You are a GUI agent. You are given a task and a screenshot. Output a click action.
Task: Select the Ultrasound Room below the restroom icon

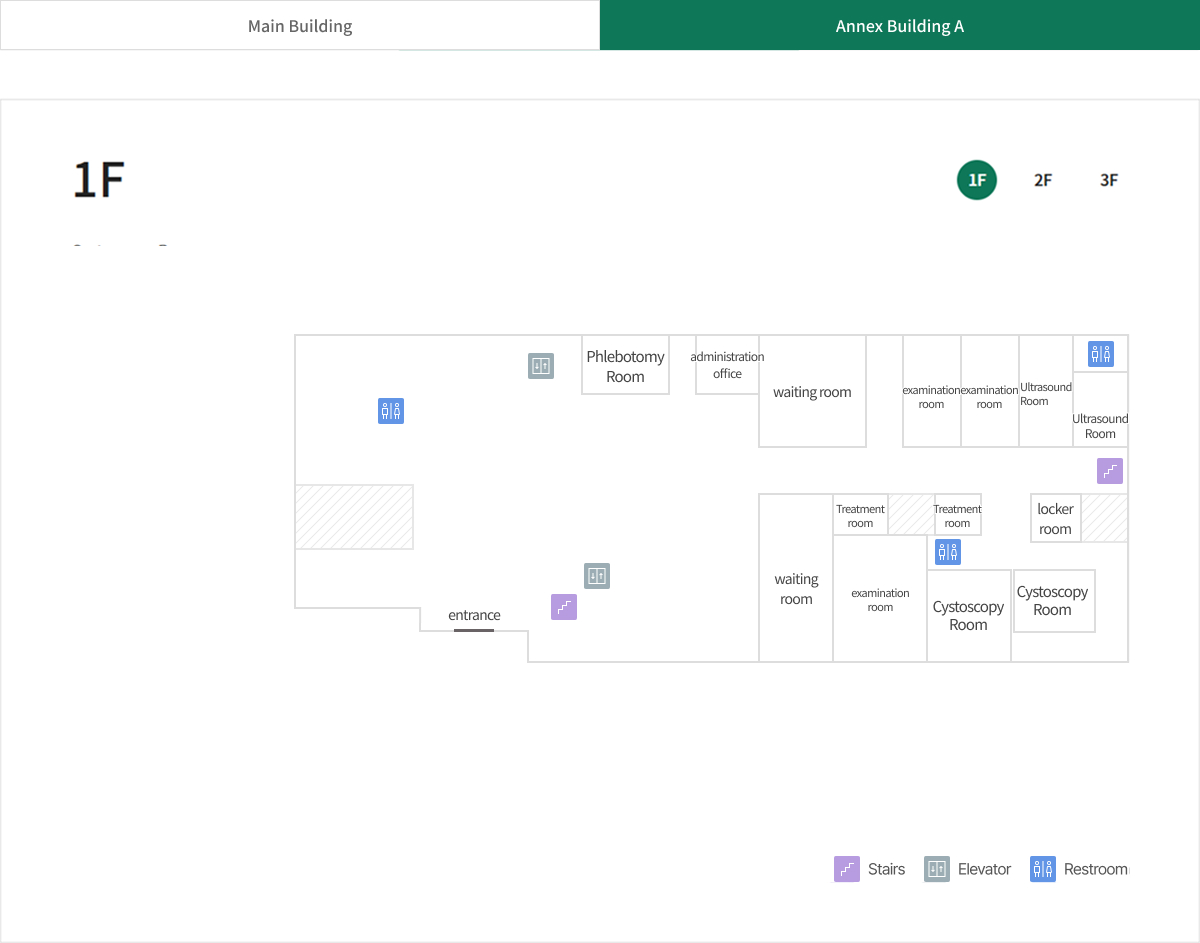coord(1100,410)
